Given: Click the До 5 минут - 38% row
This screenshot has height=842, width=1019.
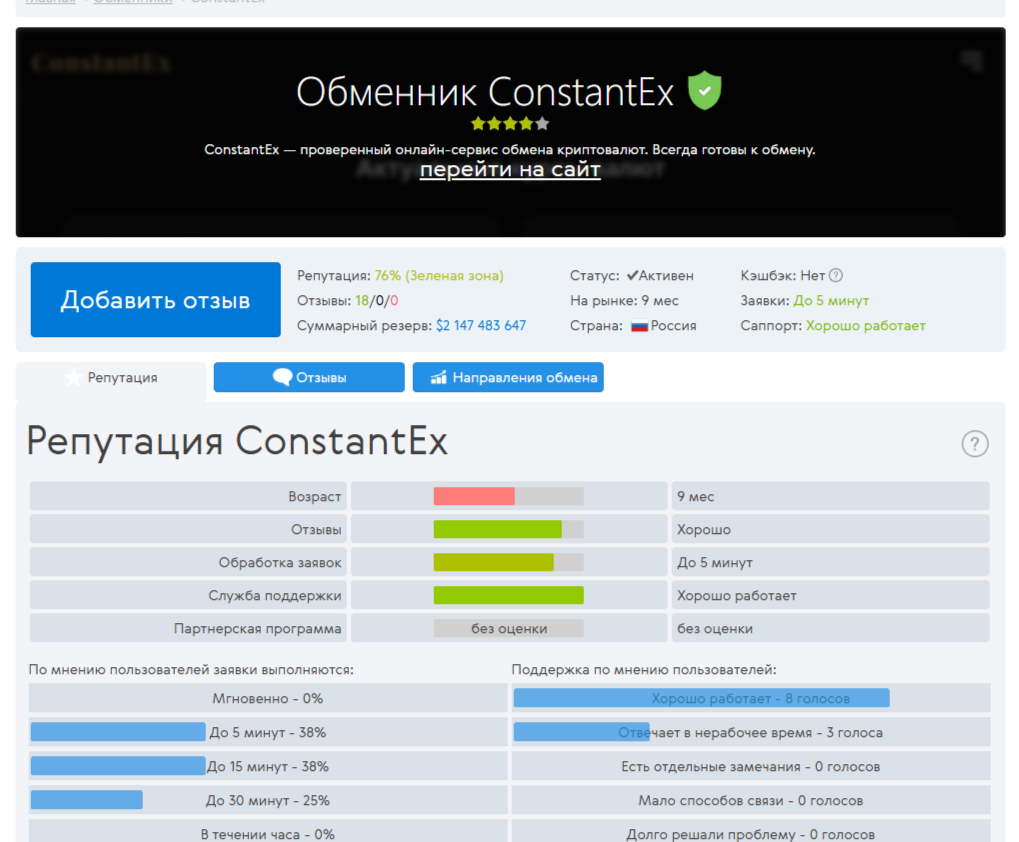Looking at the screenshot, I should coord(268,732).
